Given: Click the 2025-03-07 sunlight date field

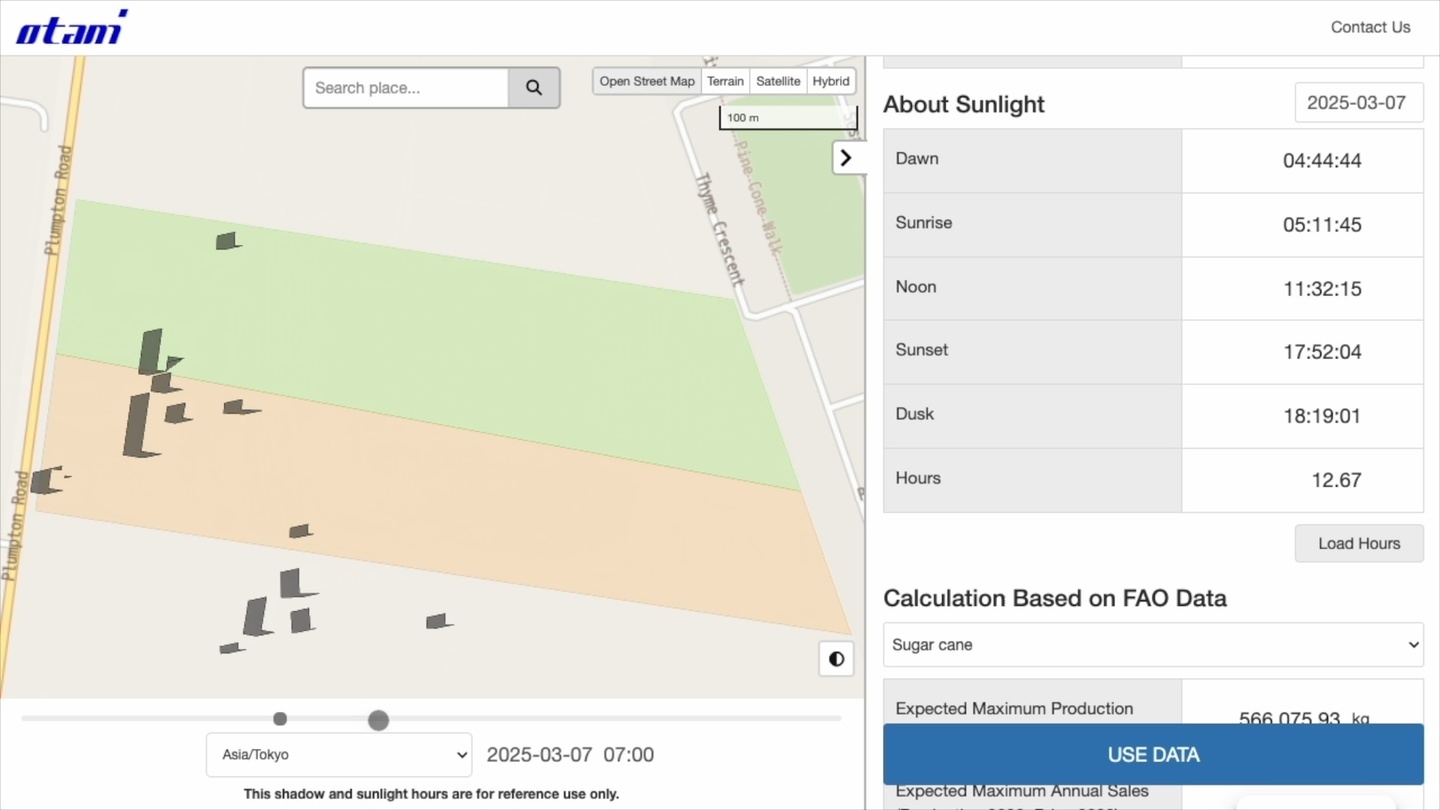Looking at the screenshot, I should pyautogui.click(x=1358, y=103).
